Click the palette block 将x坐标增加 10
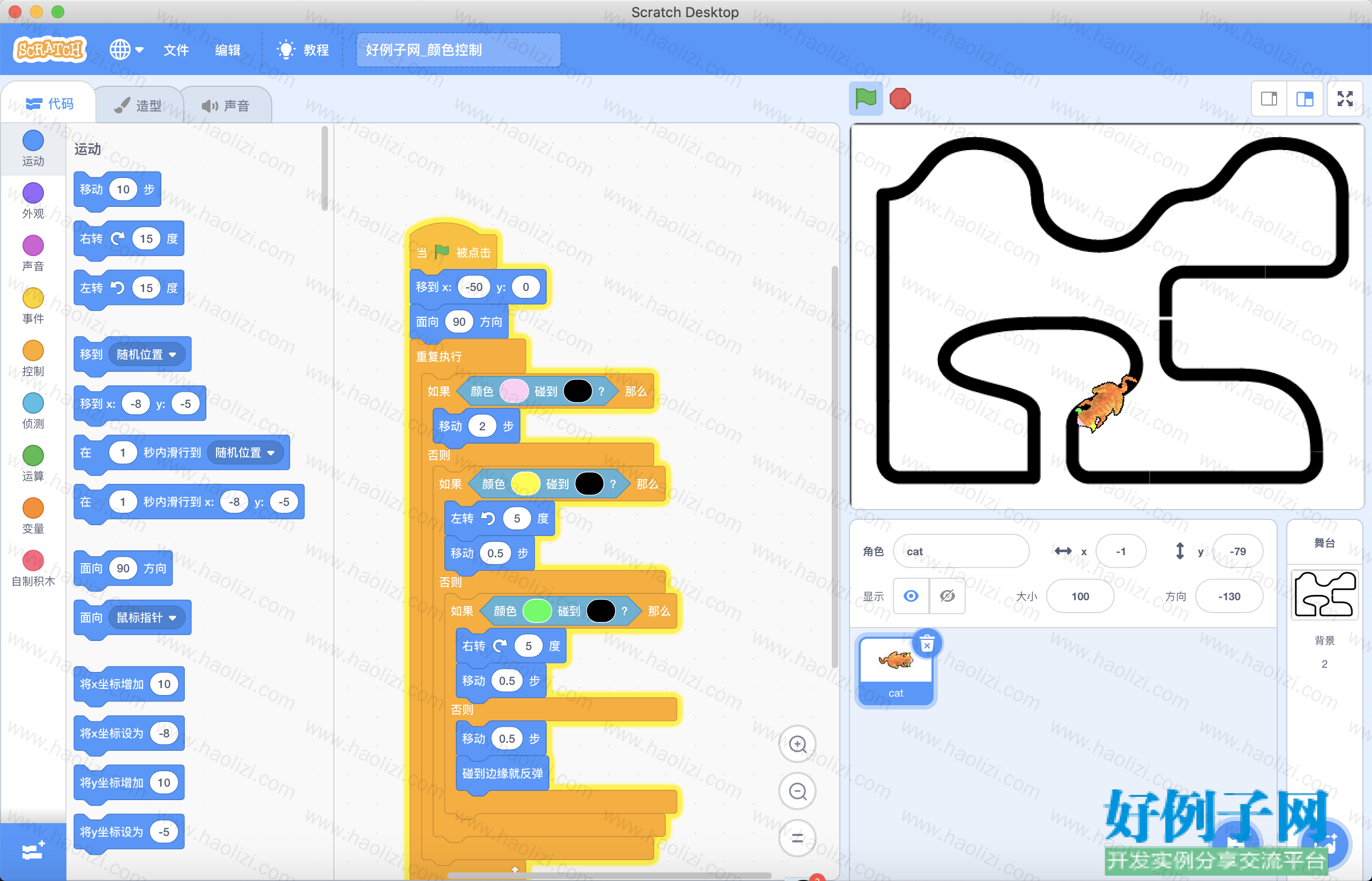The width and height of the screenshot is (1372, 881). 129,684
